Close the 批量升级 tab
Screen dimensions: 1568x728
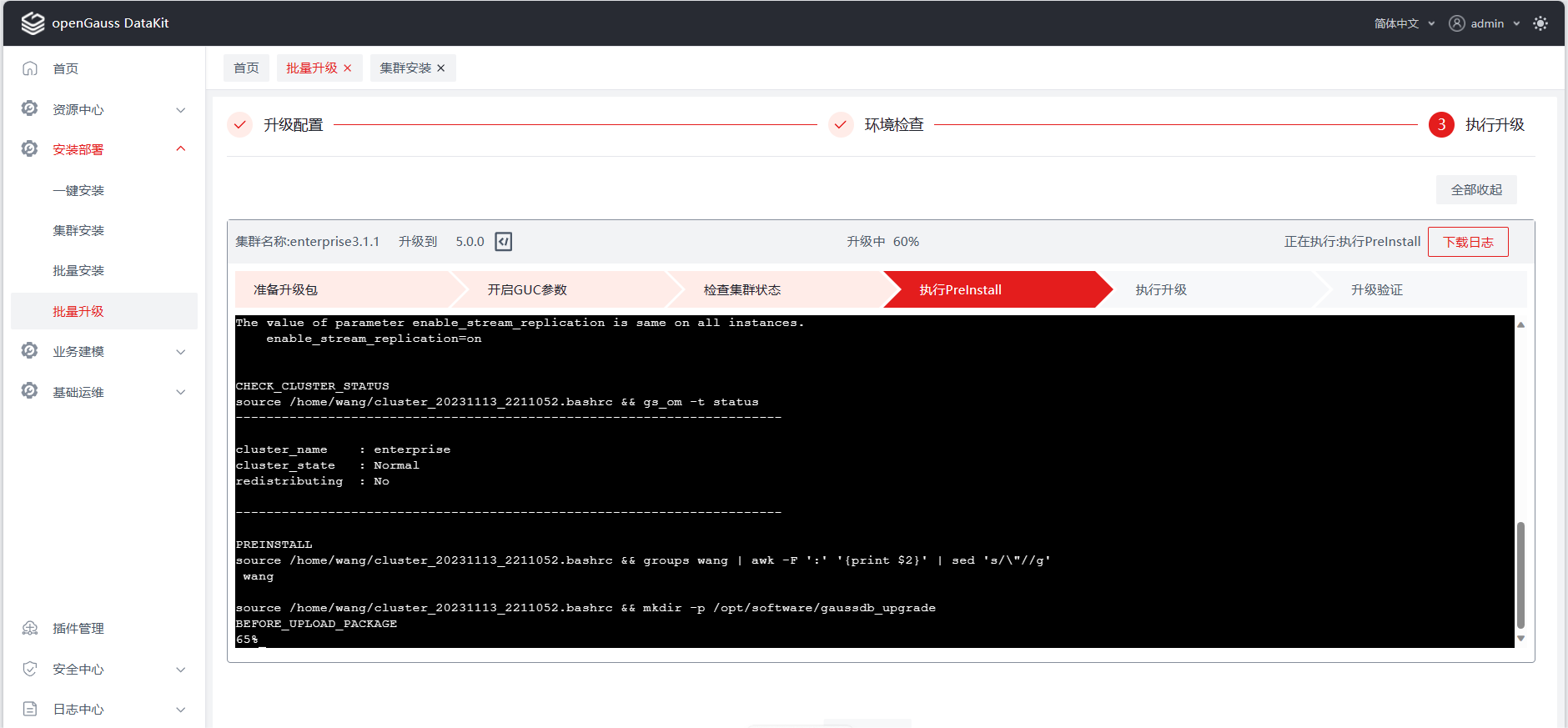pyautogui.click(x=348, y=68)
